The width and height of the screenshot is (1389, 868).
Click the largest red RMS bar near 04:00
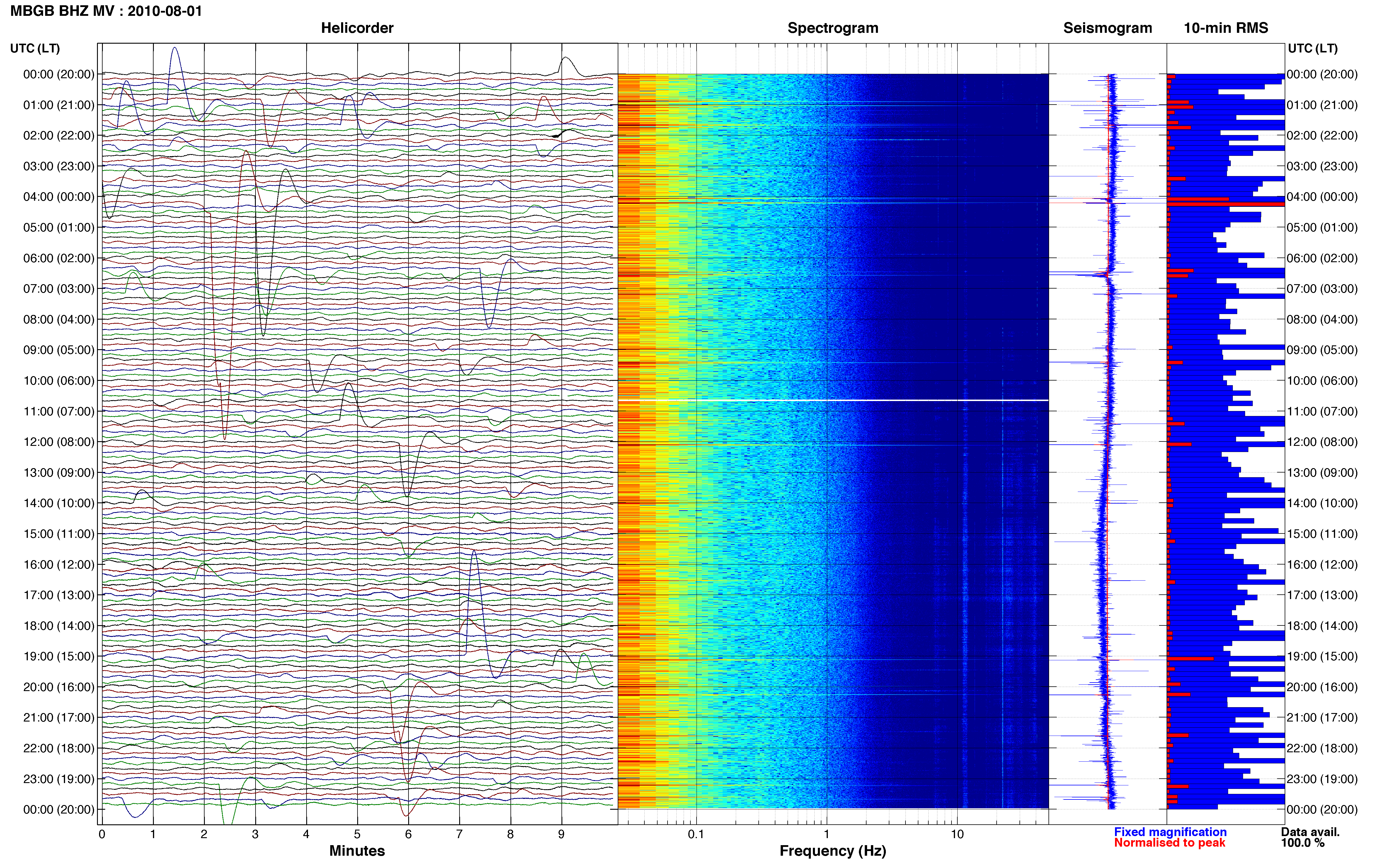pyautogui.click(x=1226, y=204)
